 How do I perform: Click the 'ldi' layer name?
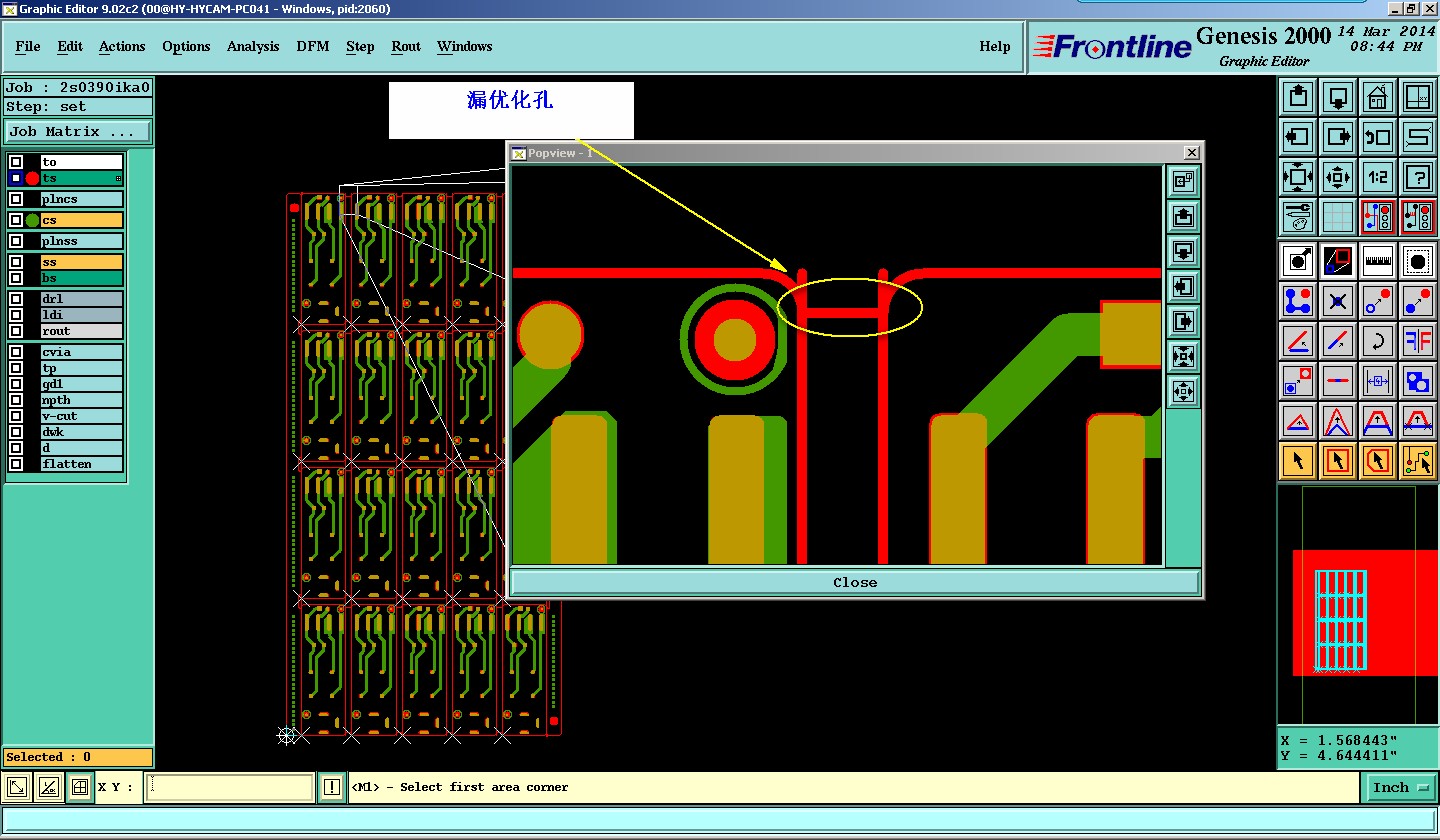click(82, 315)
